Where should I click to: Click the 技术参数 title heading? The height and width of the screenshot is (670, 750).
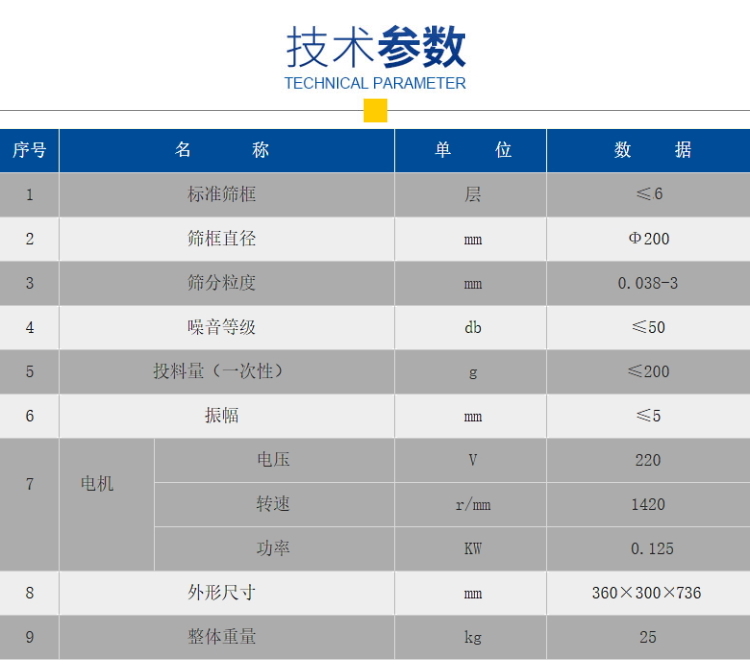click(375, 47)
